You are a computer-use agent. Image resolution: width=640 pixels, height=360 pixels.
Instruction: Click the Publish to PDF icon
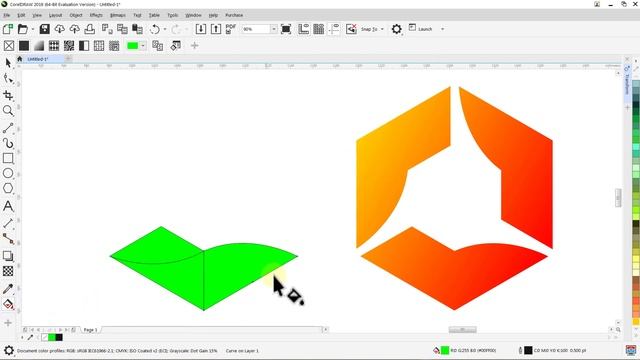tap(231, 29)
